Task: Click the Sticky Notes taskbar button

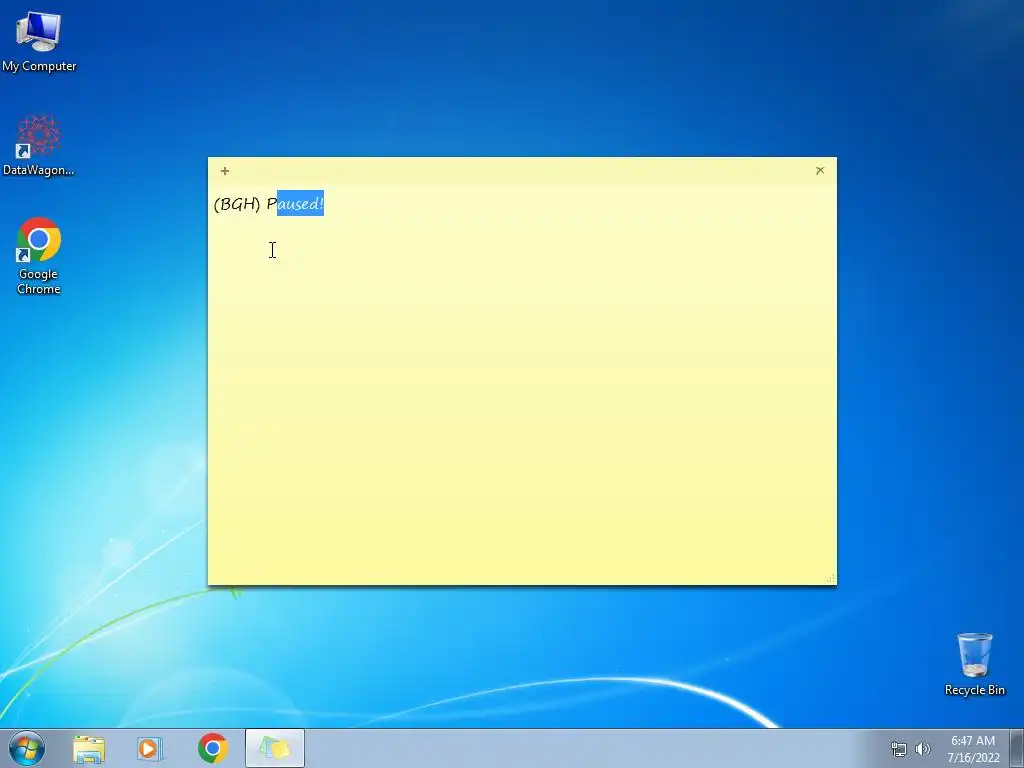Action: tap(275, 748)
